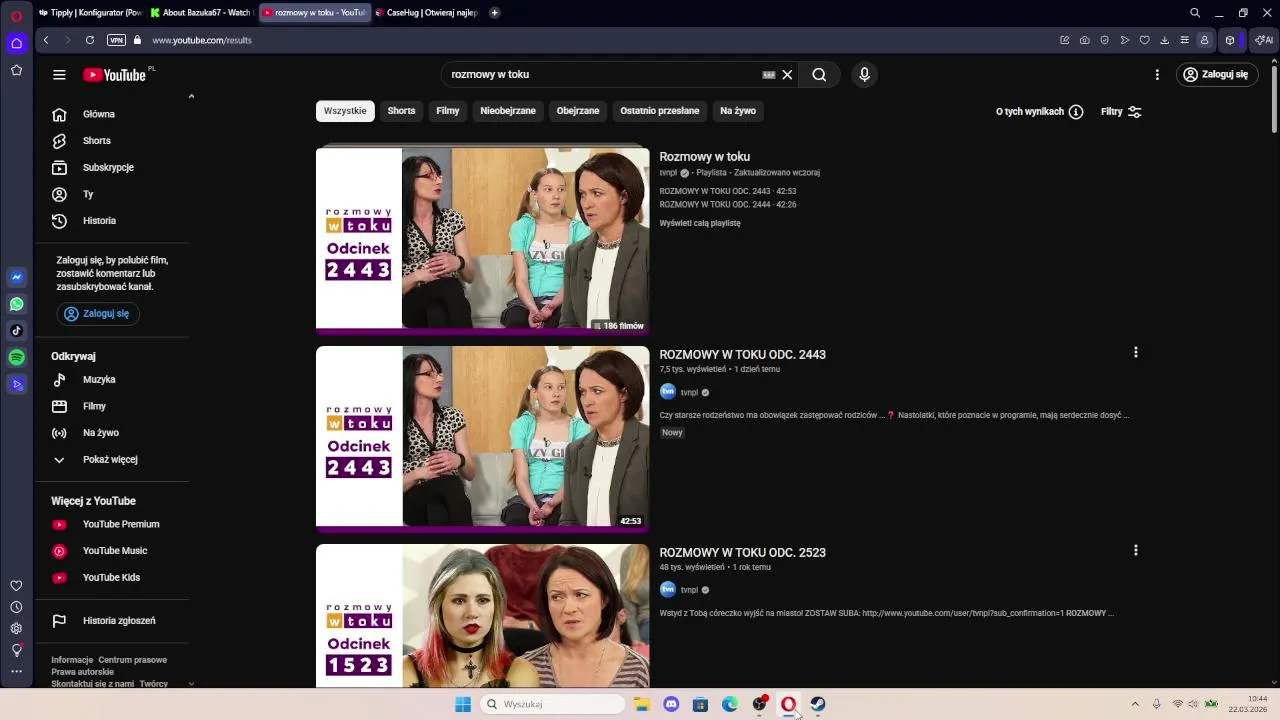Select the Nieobejrzane filter chip

(x=508, y=111)
